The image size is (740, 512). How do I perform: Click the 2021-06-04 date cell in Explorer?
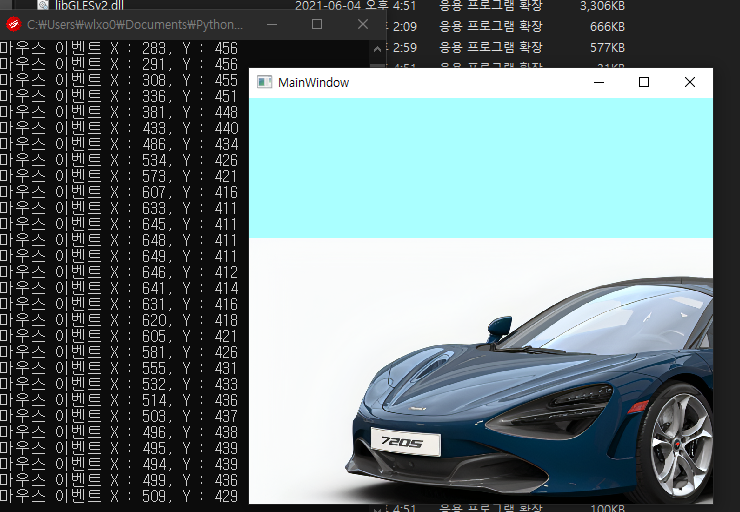(x=355, y=6)
